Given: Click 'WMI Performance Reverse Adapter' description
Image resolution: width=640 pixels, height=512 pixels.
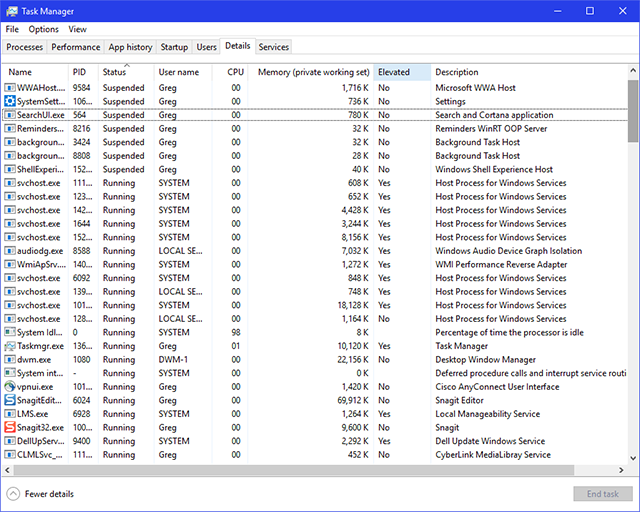Looking at the screenshot, I should pyautogui.click(x=501, y=265).
